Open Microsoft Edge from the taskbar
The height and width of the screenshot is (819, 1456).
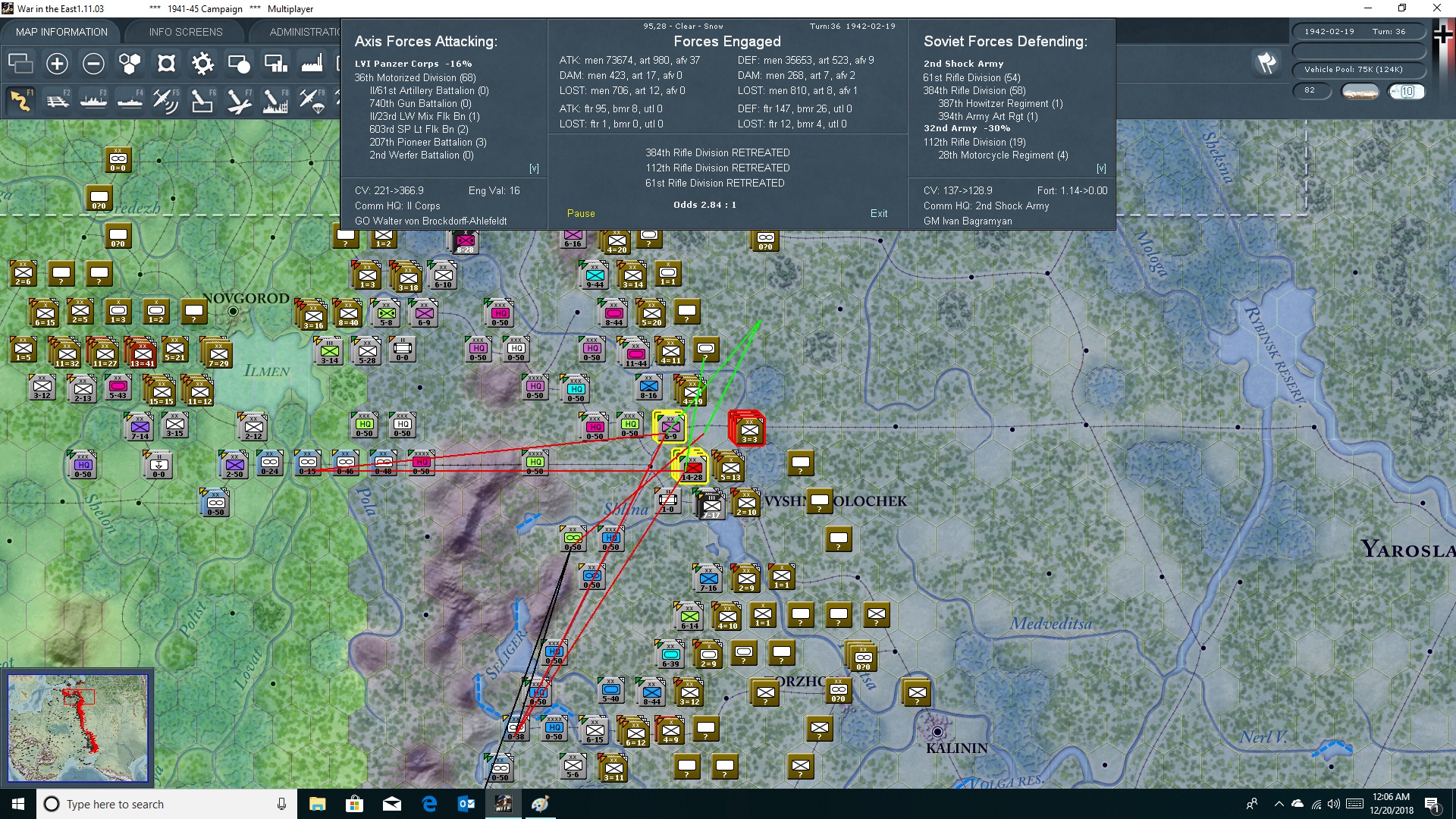pyautogui.click(x=429, y=804)
